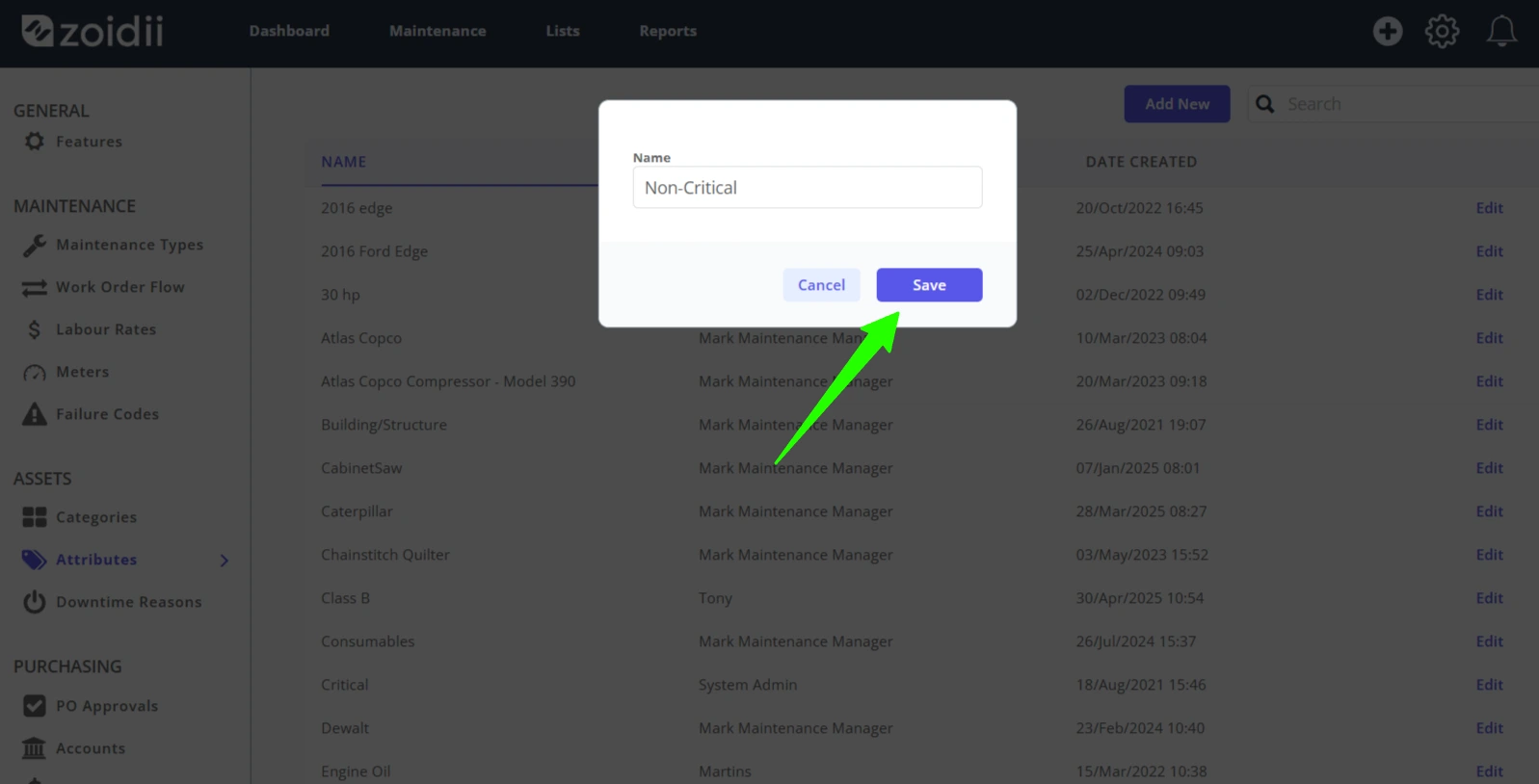Click the Labour Rates dollar icon
Viewport: 1539px width, 784px height.
pyautogui.click(x=35, y=330)
